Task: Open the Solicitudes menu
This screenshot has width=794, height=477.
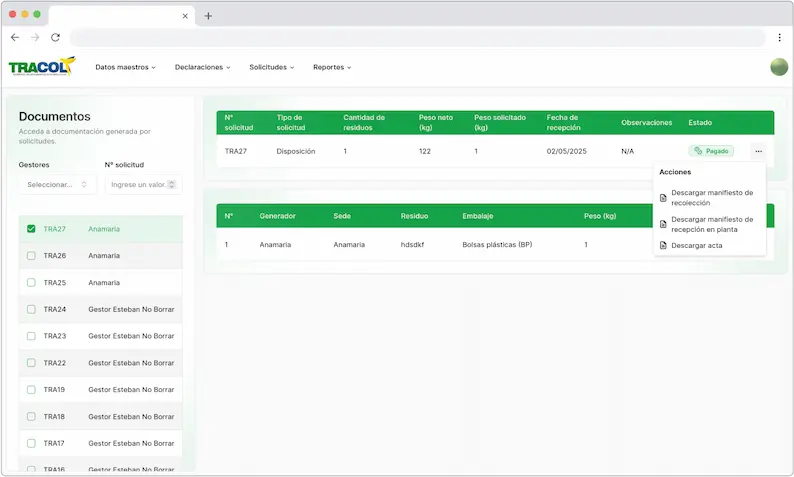Action: point(271,67)
